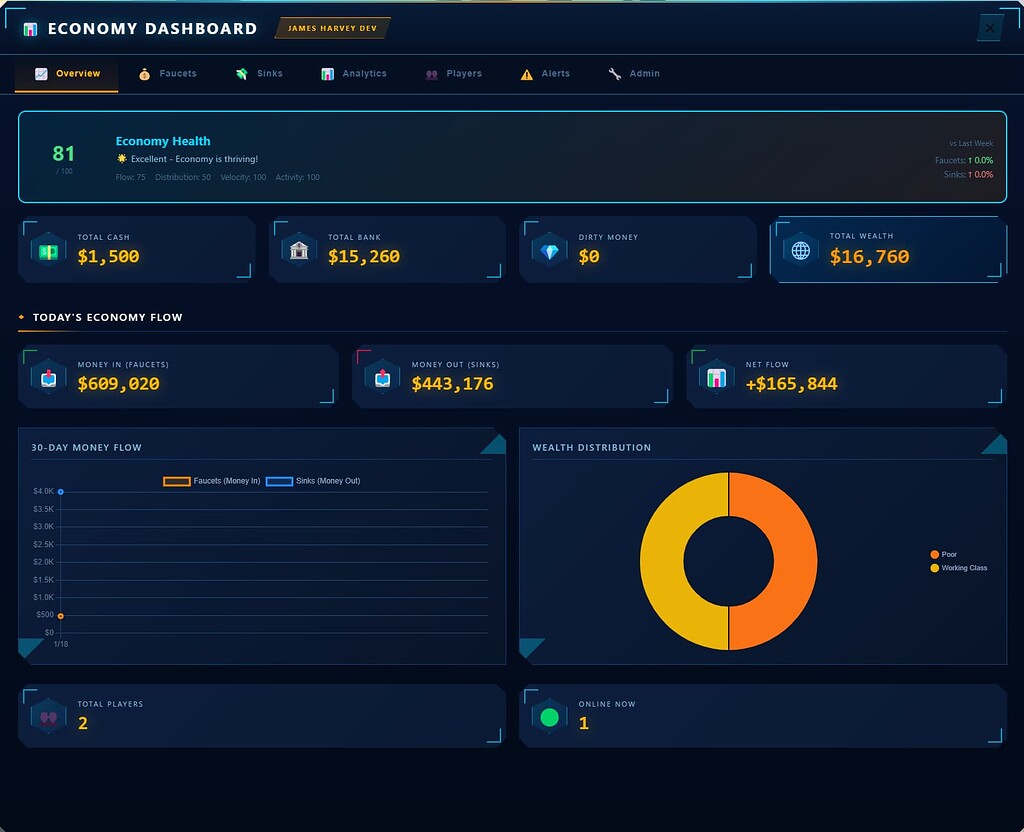This screenshot has height=832, width=1024.
Task: Click the Total Cash banknote icon
Action: 48,251
